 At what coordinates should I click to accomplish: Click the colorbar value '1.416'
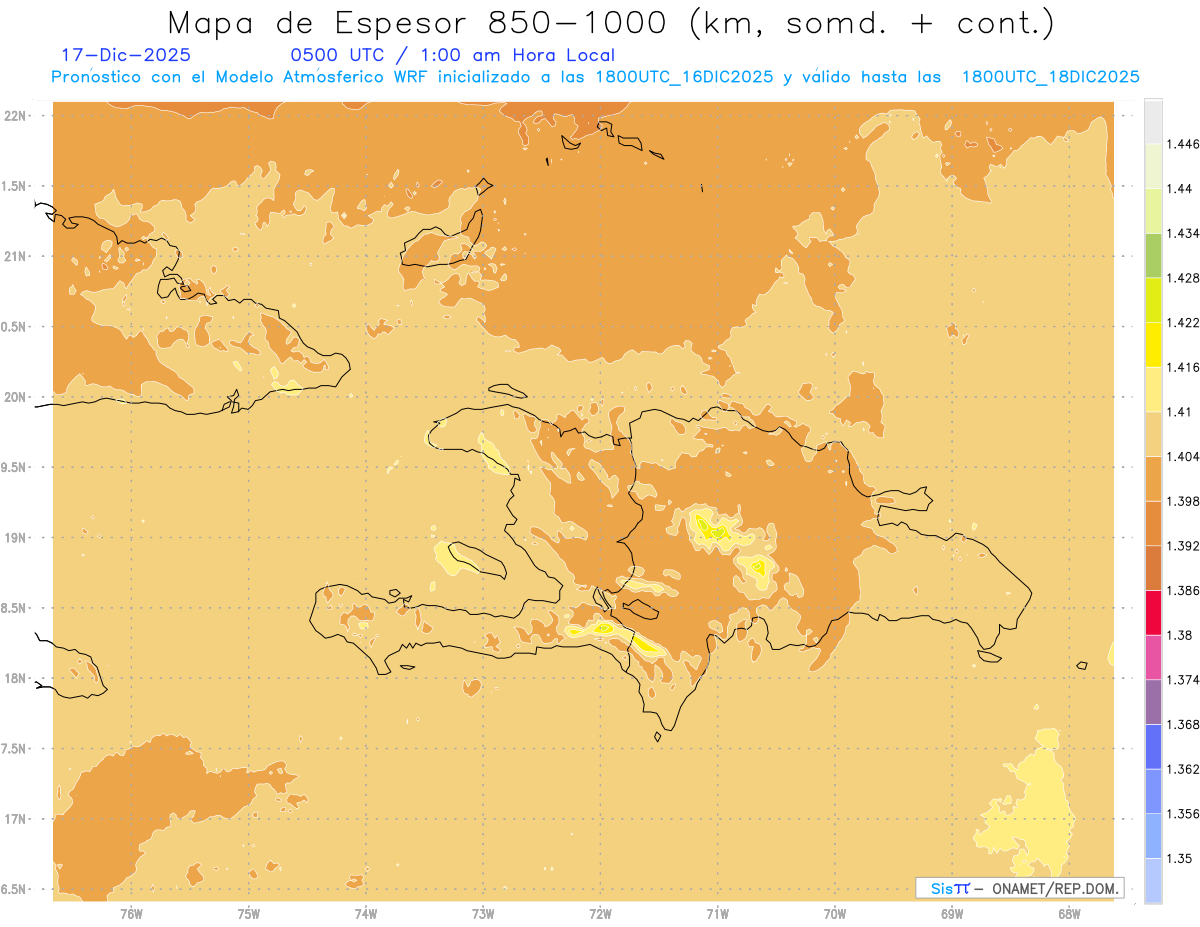[1184, 367]
